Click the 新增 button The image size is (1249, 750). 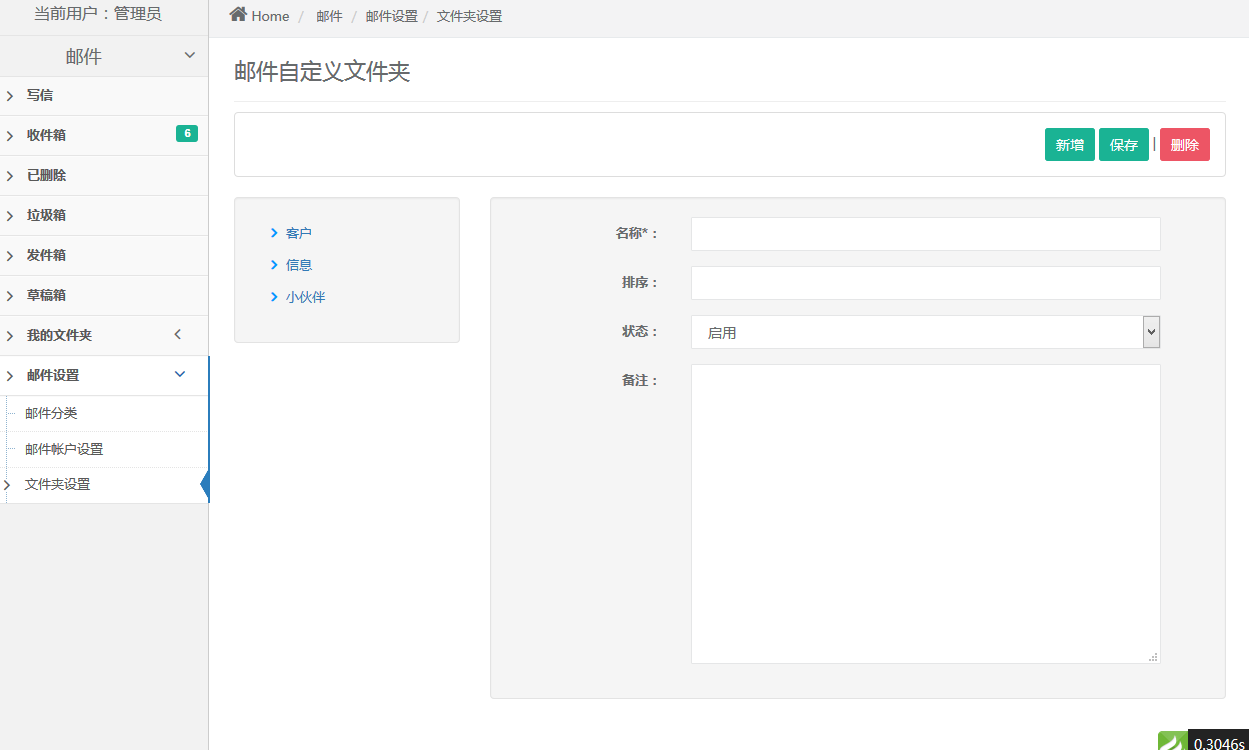(x=1070, y=144)
